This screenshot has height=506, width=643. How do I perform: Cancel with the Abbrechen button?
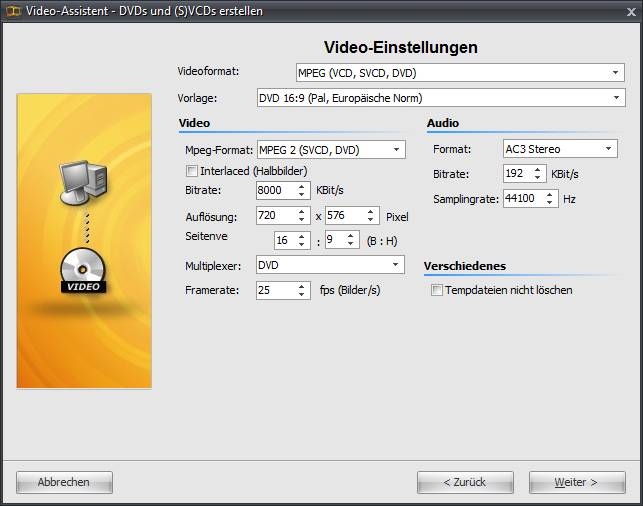(64, 482)
